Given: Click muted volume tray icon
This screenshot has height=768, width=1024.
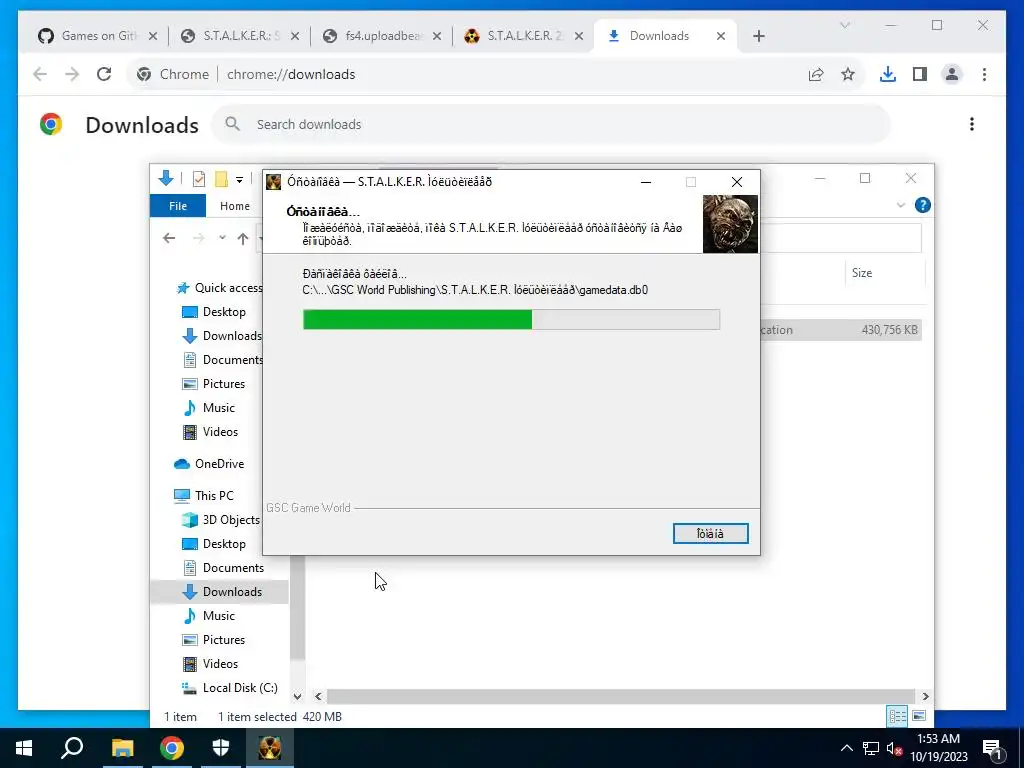Looking at the screenshot, I should coord(894,748).
